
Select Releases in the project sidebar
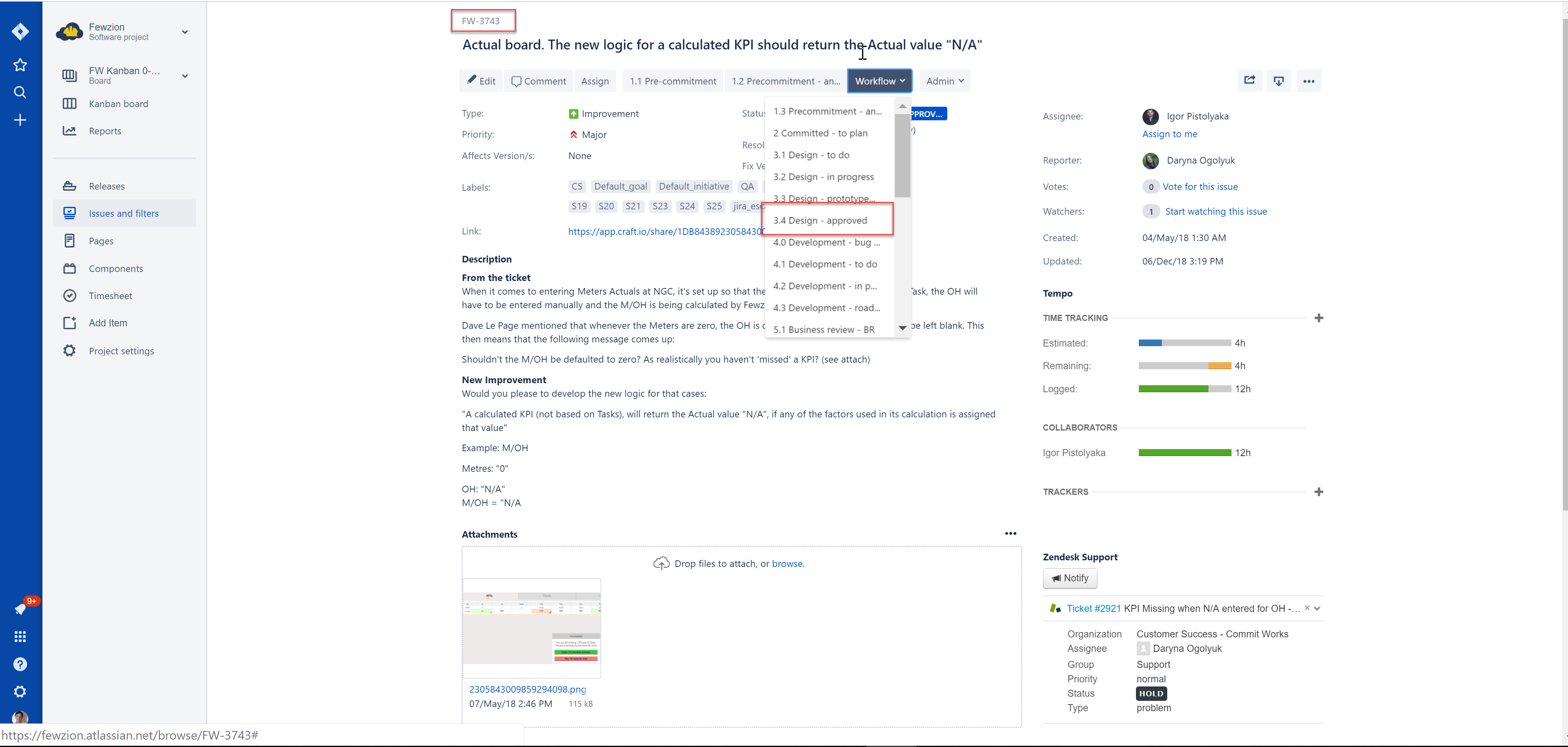[x=107, y=186]
